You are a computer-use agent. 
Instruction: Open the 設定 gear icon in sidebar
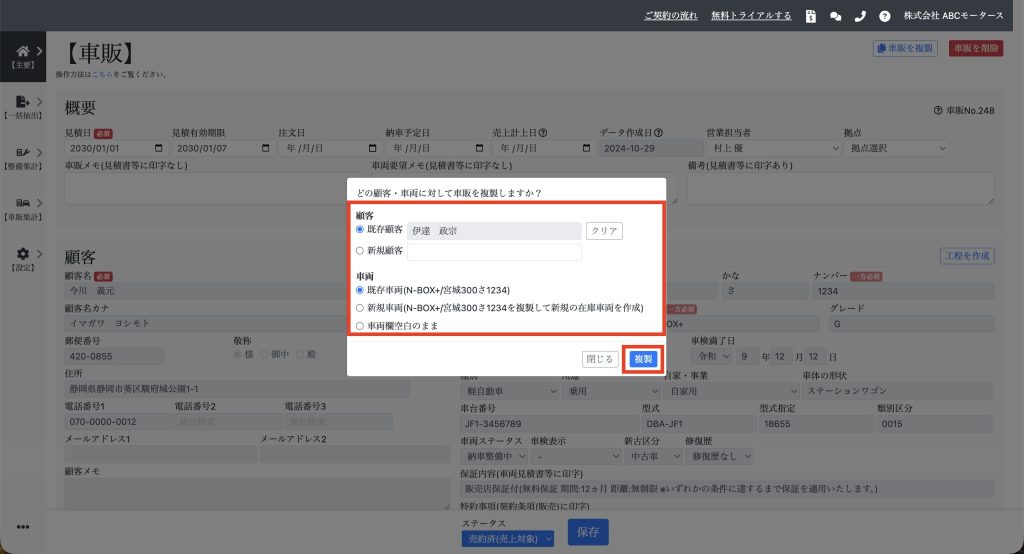pos(23,254)
